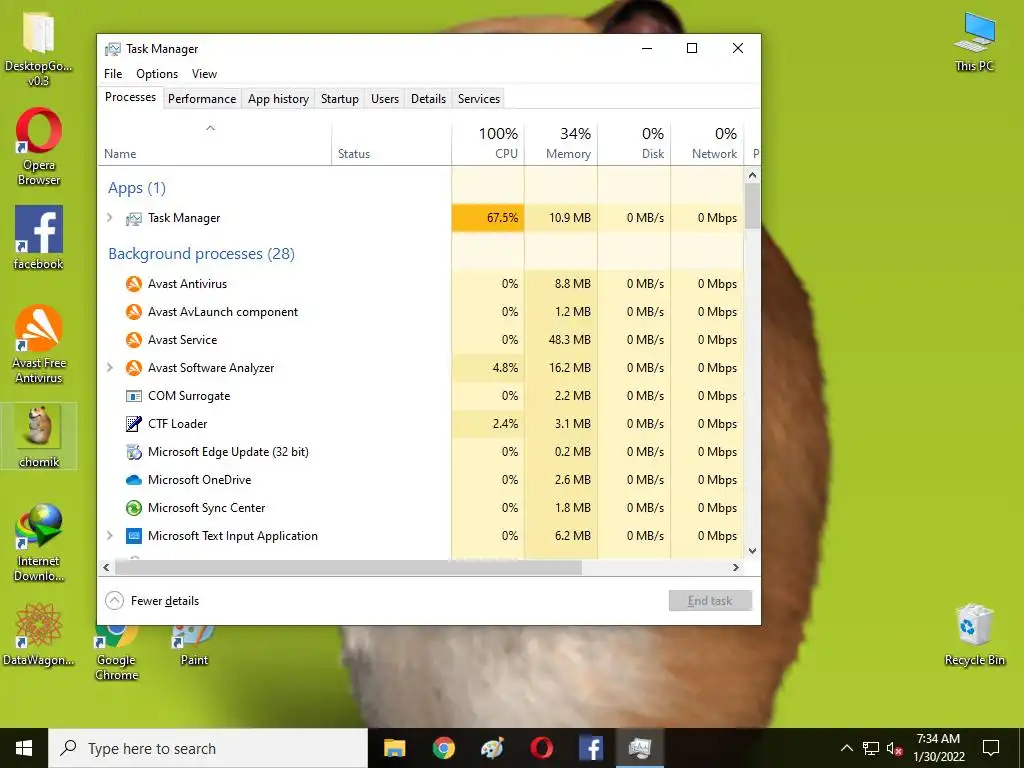Switch to the Startup tab
The image size is (1024, 768).
(x=340, y=99)
